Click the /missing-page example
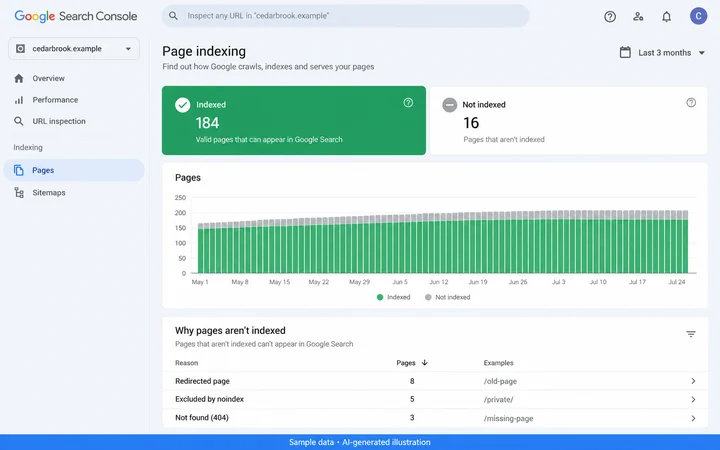The width and height of the screenshot is (720, 450). [508, 418]
